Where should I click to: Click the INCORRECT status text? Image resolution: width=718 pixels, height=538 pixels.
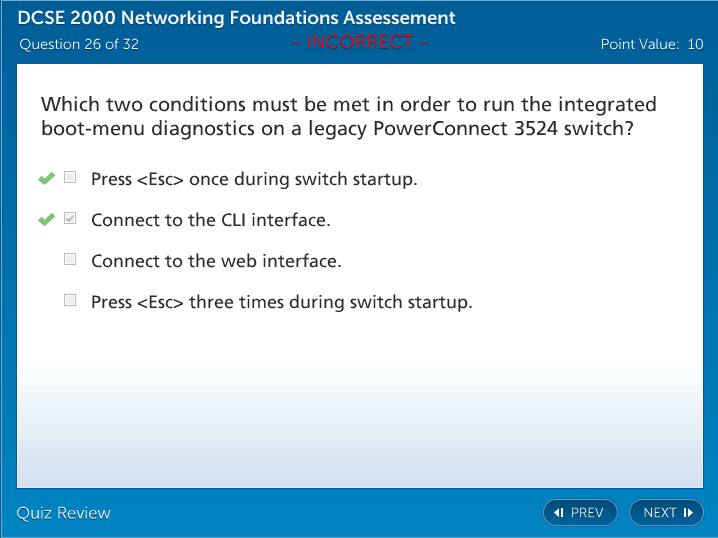pos(360,43)
